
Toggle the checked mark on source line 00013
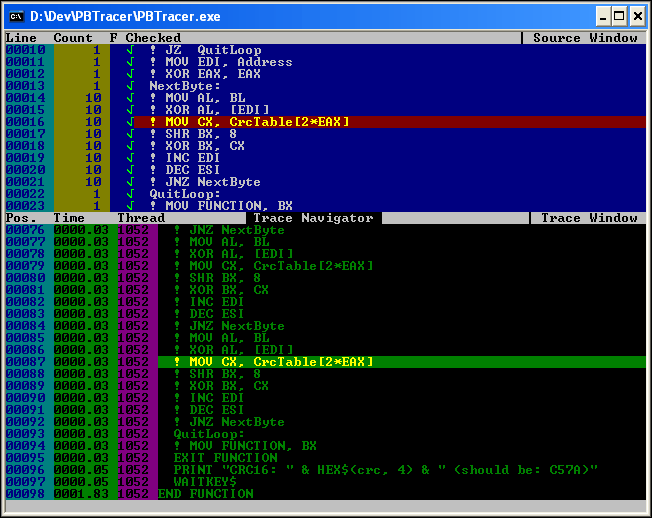(130, 86)
